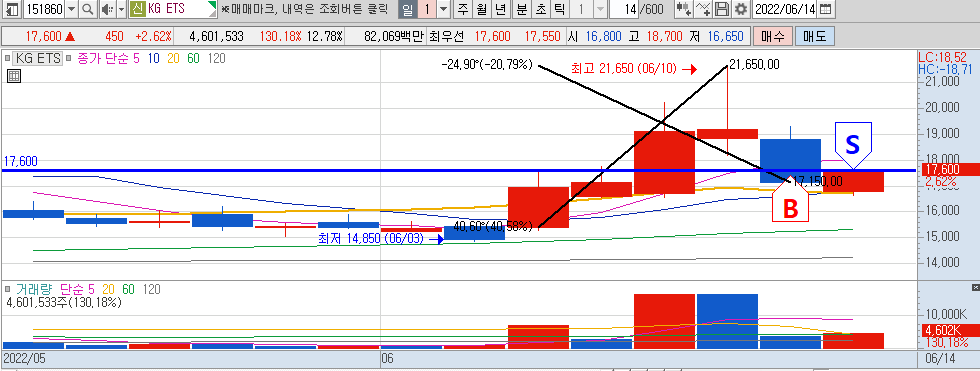Expand the daily period count dropdown
980x371 pixels.
coord(443,9)
